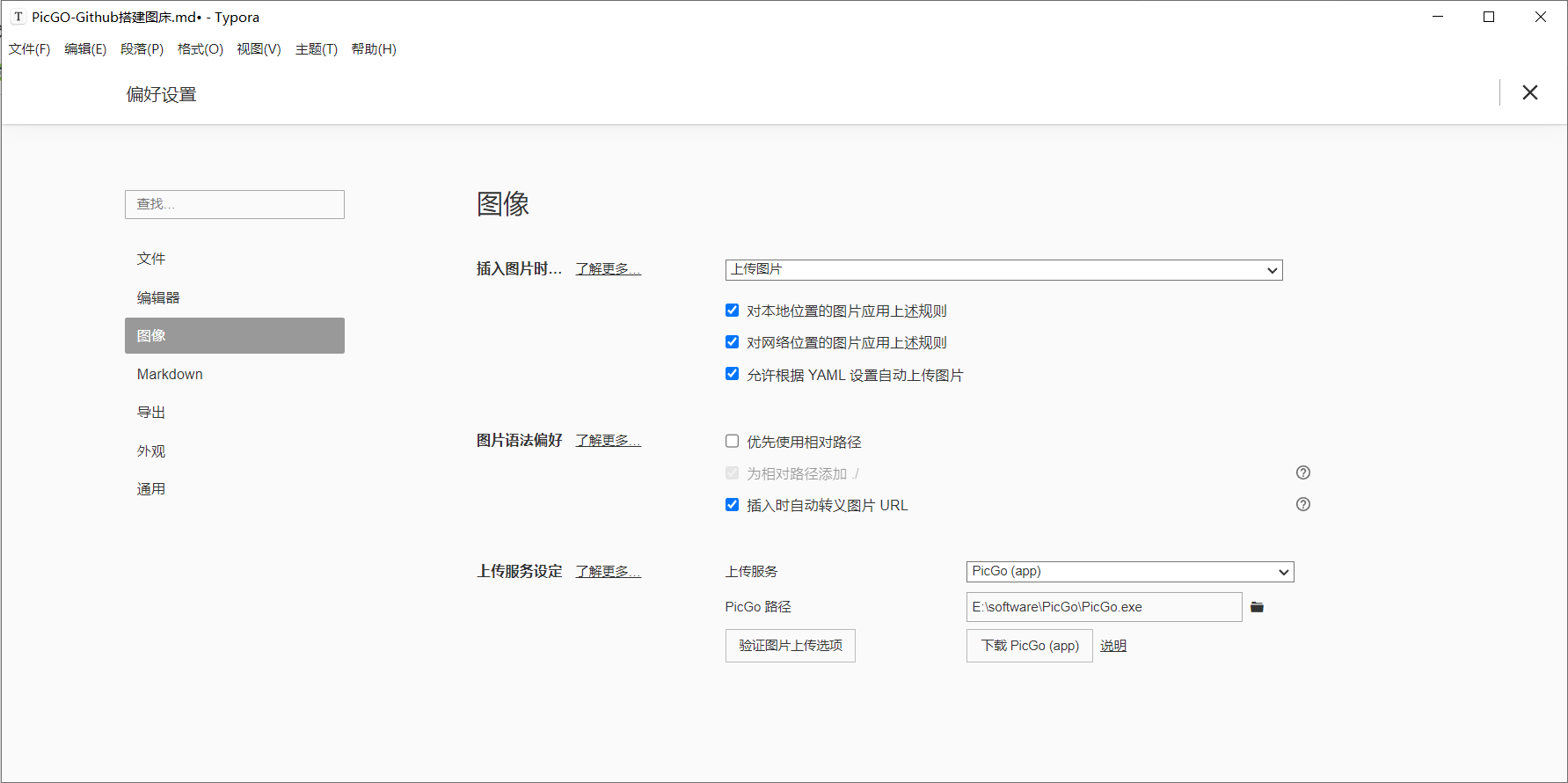Open the 文件(F) menu
The image size is (1568, 783).
coord(29,49)
